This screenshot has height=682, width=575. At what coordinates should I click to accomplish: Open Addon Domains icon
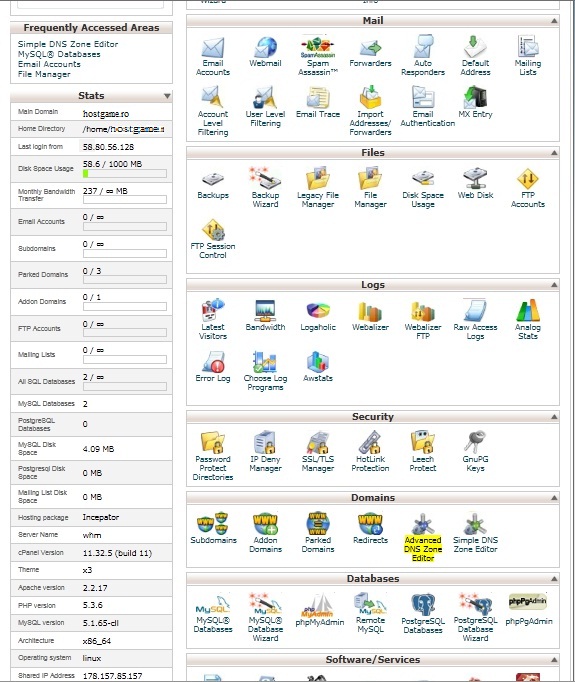(265, 532)
